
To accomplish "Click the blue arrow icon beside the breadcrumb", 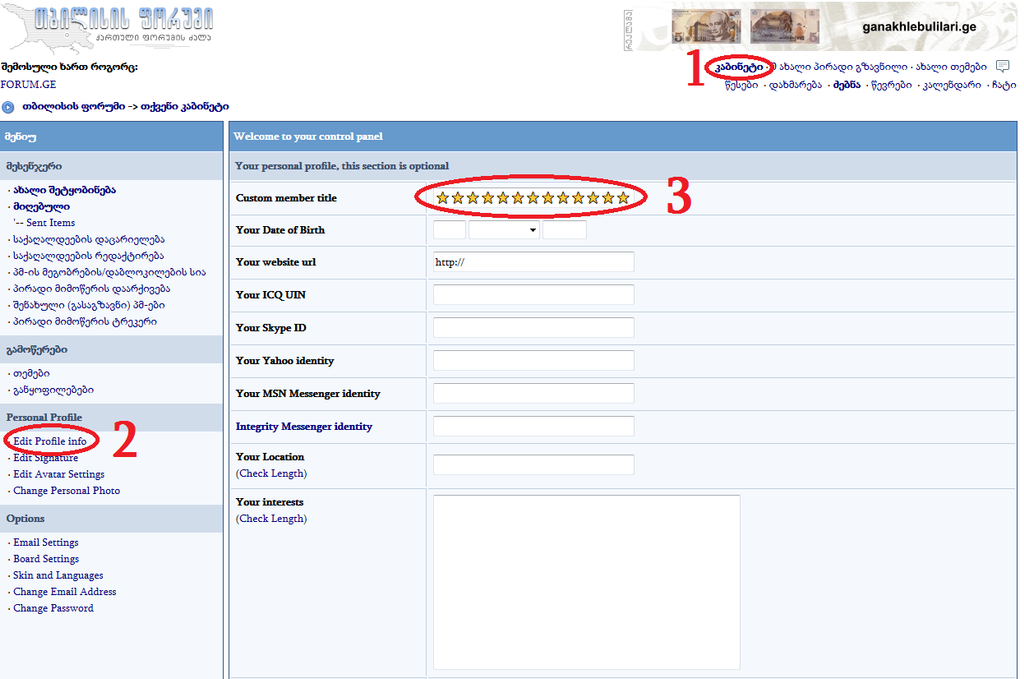I will pos(8,107).
